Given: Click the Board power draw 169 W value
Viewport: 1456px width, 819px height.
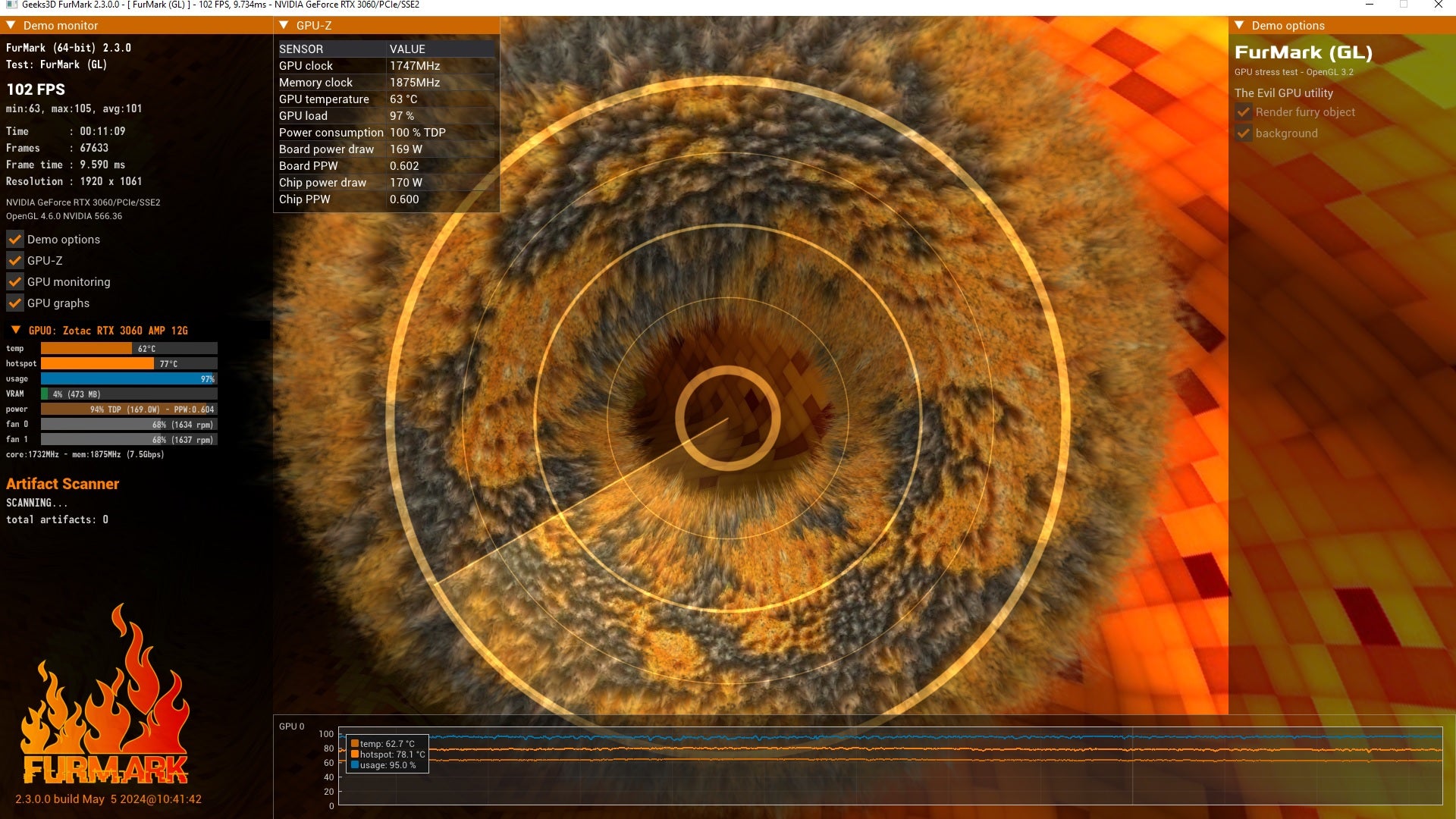Looking at the screenshot, I should coord(406,149).
